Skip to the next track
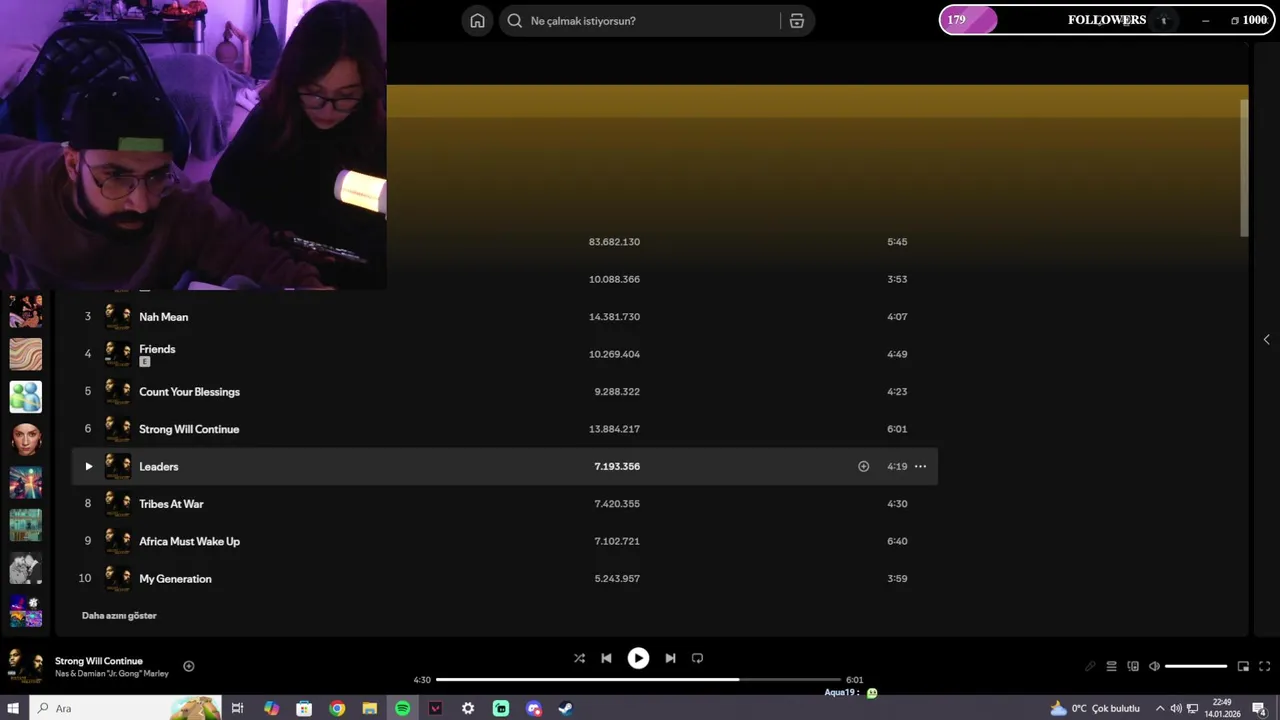Screen dimensions: 1280x720 tap(670, 658)
